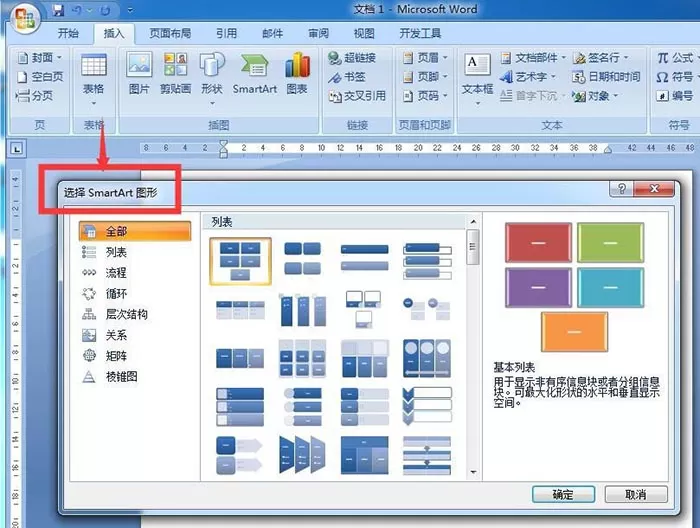The width and height of the screenshot is (700, 528).
Task: Click the dialog help question mark button
Action: click(x=622, y=189)
